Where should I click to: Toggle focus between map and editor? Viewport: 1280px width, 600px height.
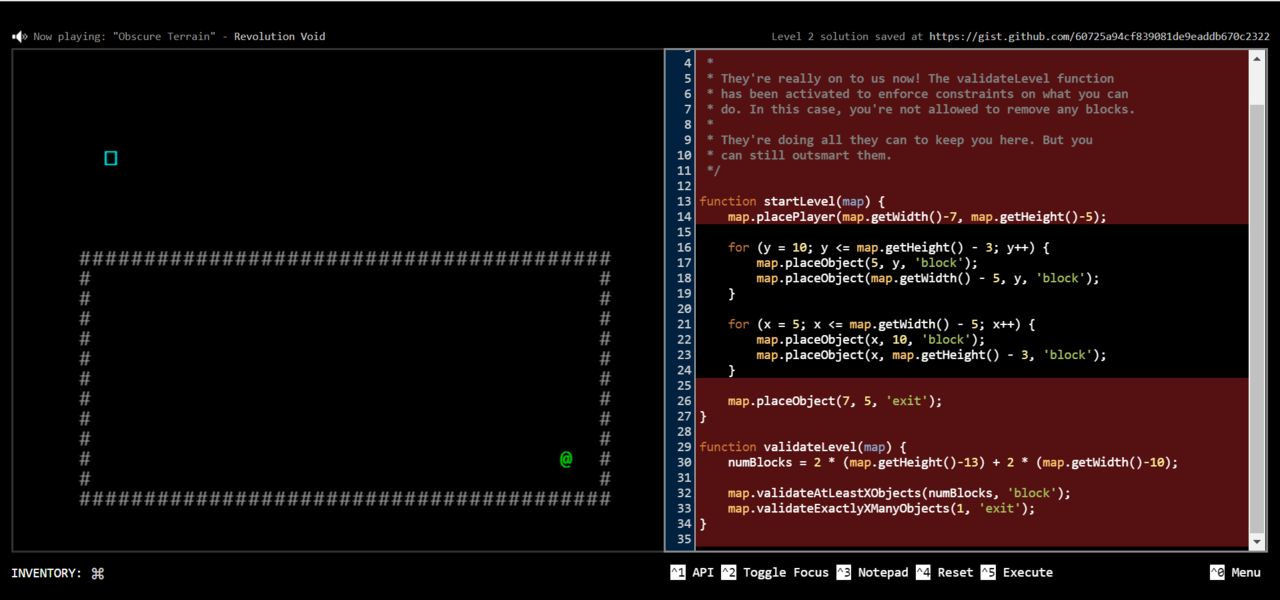[x=785, y=573]
